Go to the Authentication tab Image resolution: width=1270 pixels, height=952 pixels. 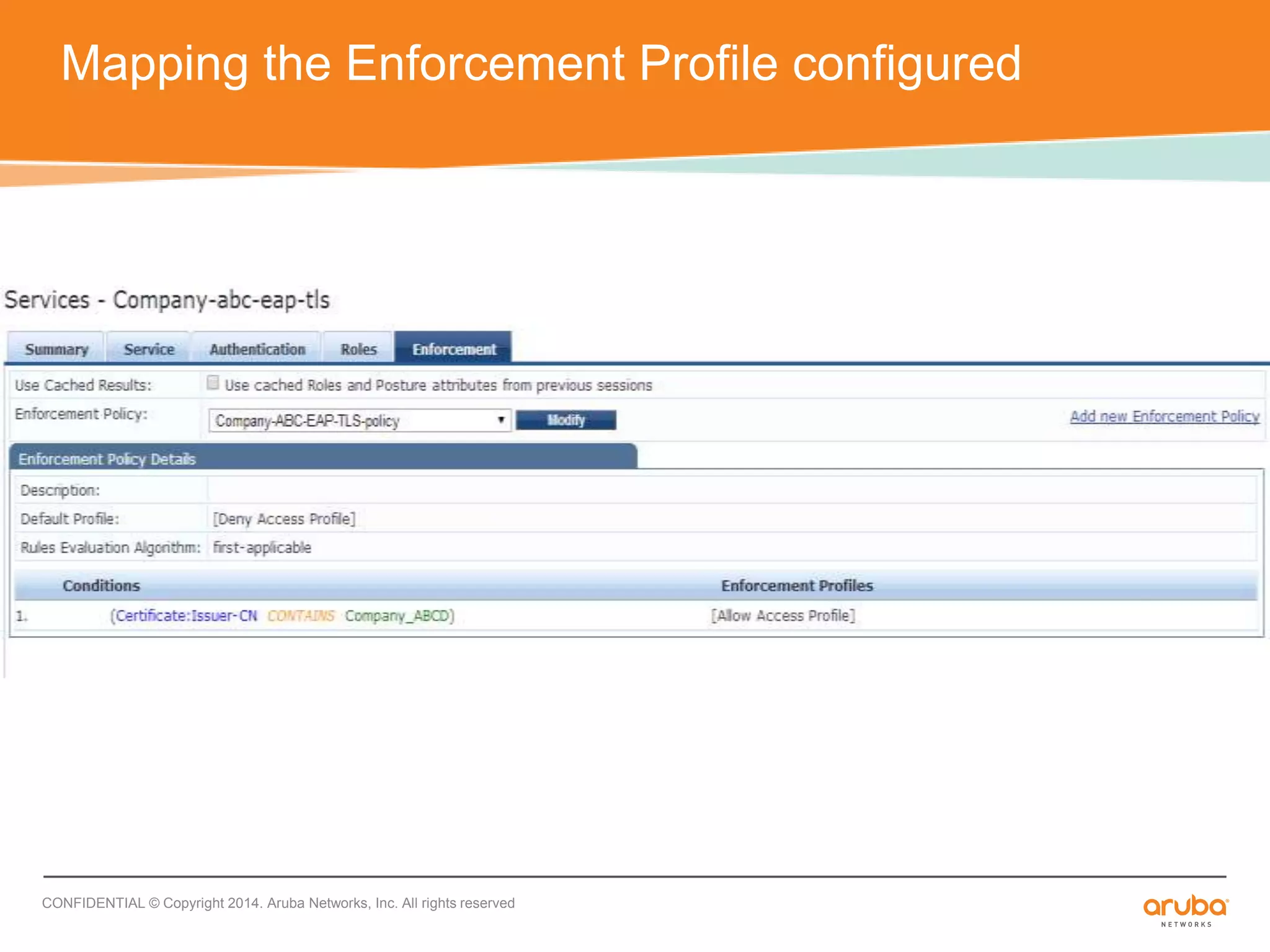tap(257, 349)
